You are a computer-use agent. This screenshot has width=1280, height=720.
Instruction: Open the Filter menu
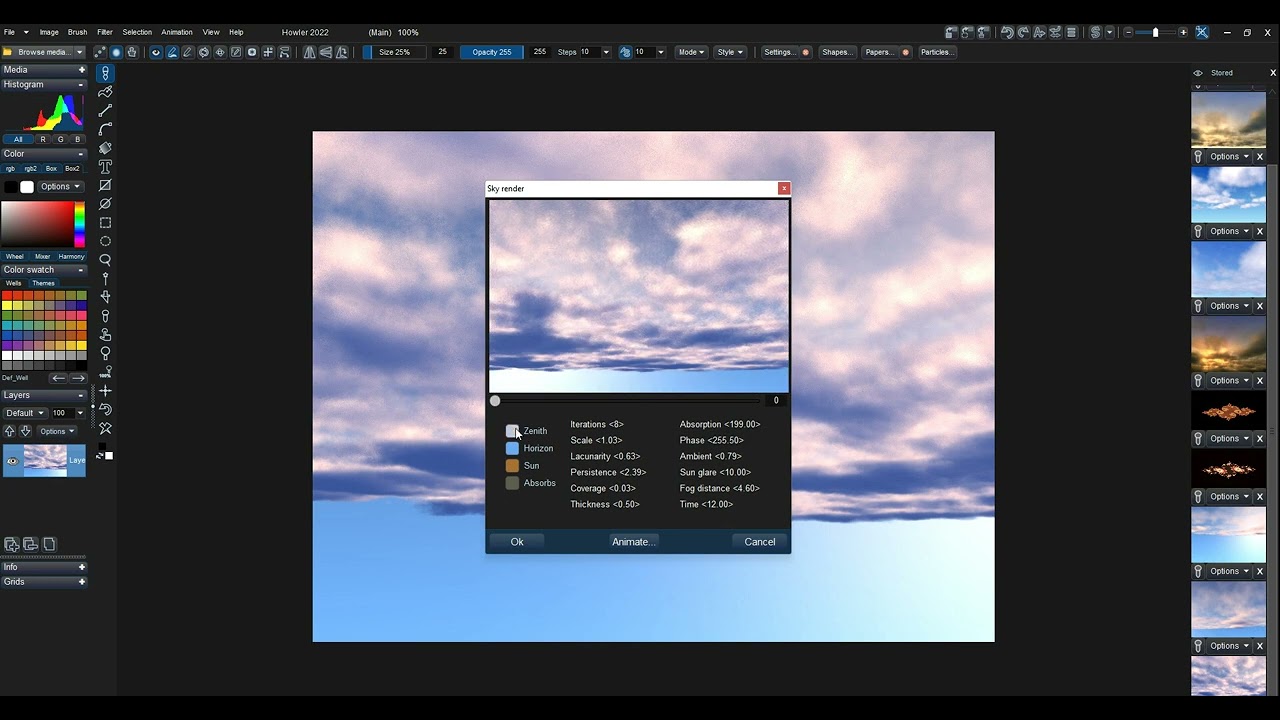point(105,32)
